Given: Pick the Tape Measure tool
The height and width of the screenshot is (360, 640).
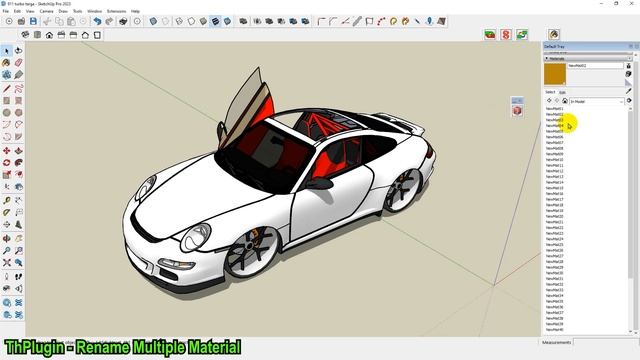Looking at the screenshot, I should click(6, 200).
